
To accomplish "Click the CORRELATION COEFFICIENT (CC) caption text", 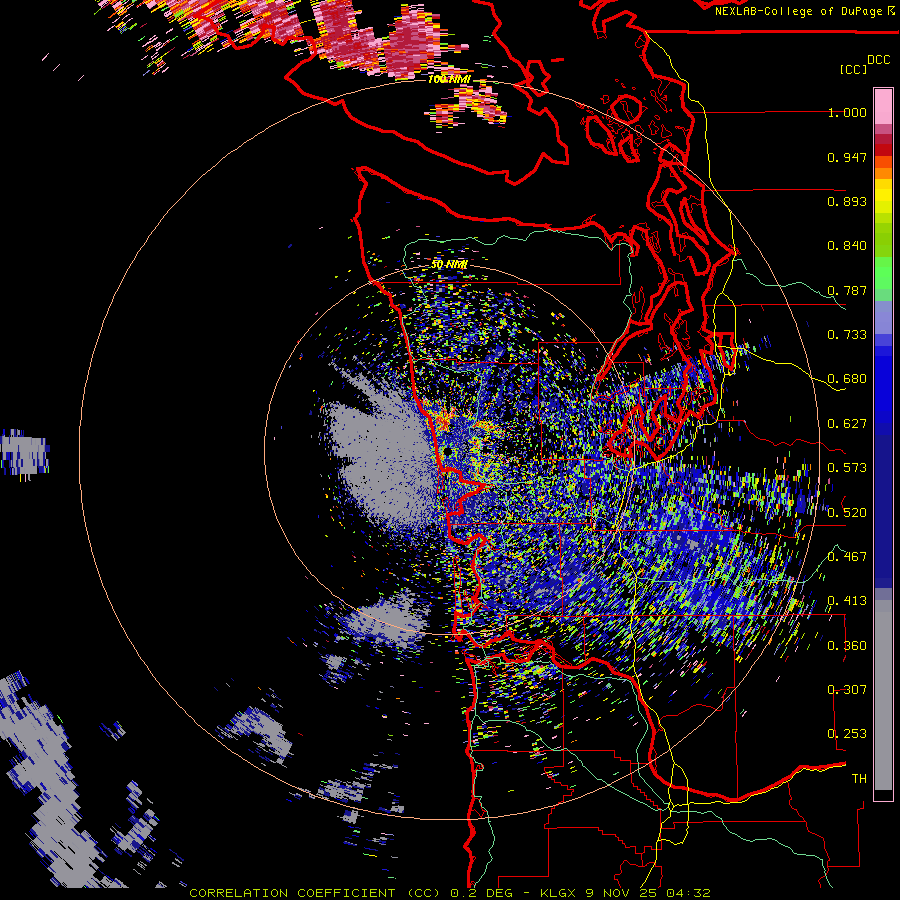I will coord(315,893).
